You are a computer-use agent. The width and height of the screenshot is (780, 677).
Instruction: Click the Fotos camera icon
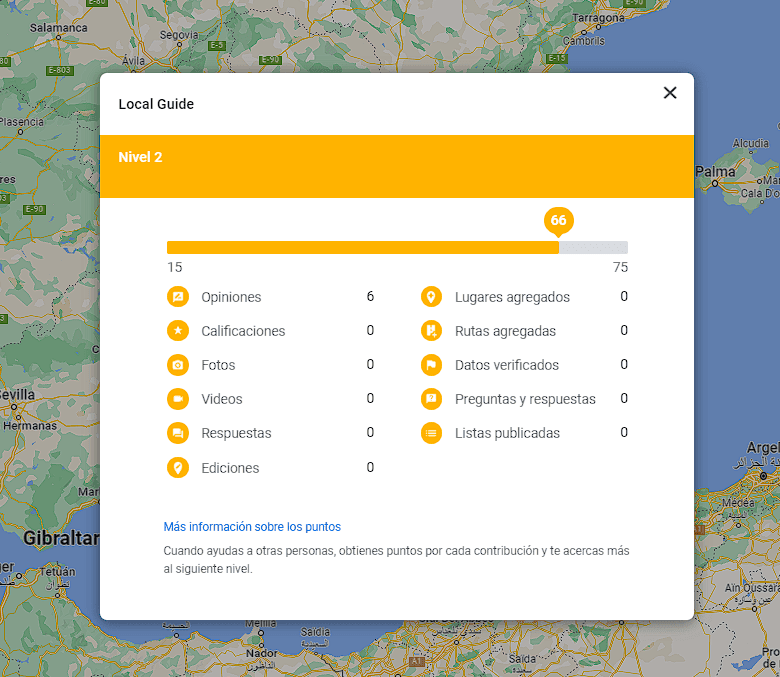coord(178,365)
